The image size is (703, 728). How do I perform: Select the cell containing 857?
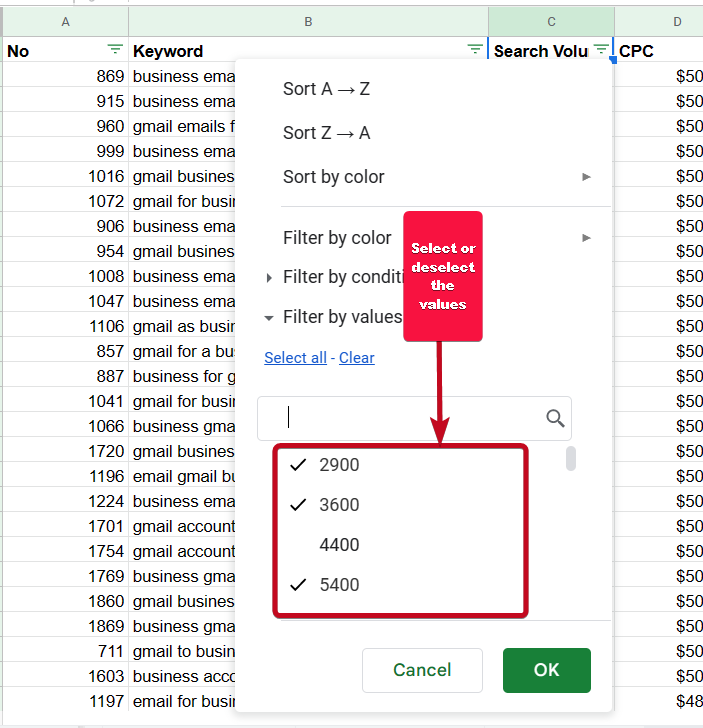tap(65, 351)
